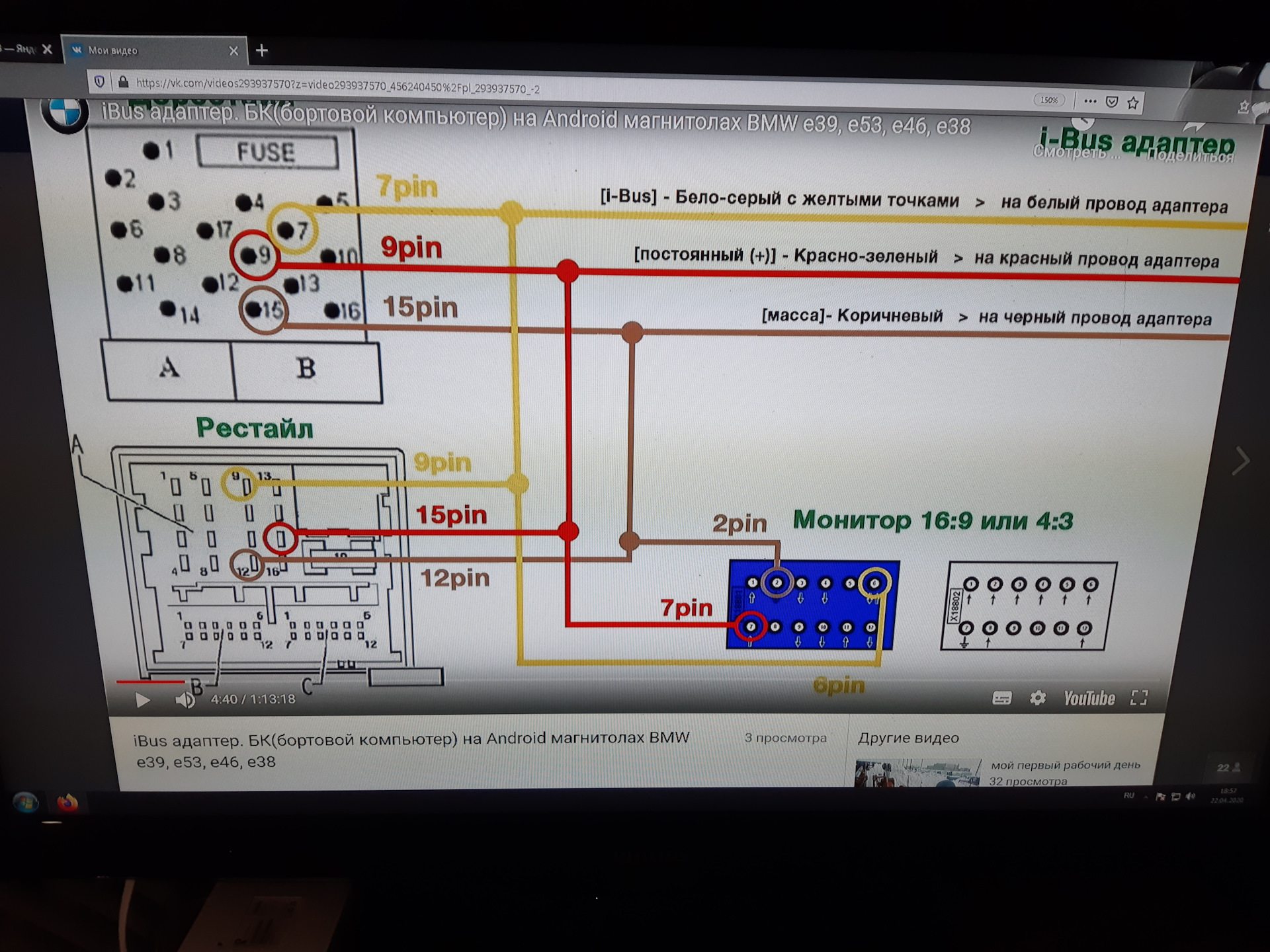The height and width of the screenshot is (952, 1270).
Task: Enter fullscreen mode in player
Action: point(1138,697)
